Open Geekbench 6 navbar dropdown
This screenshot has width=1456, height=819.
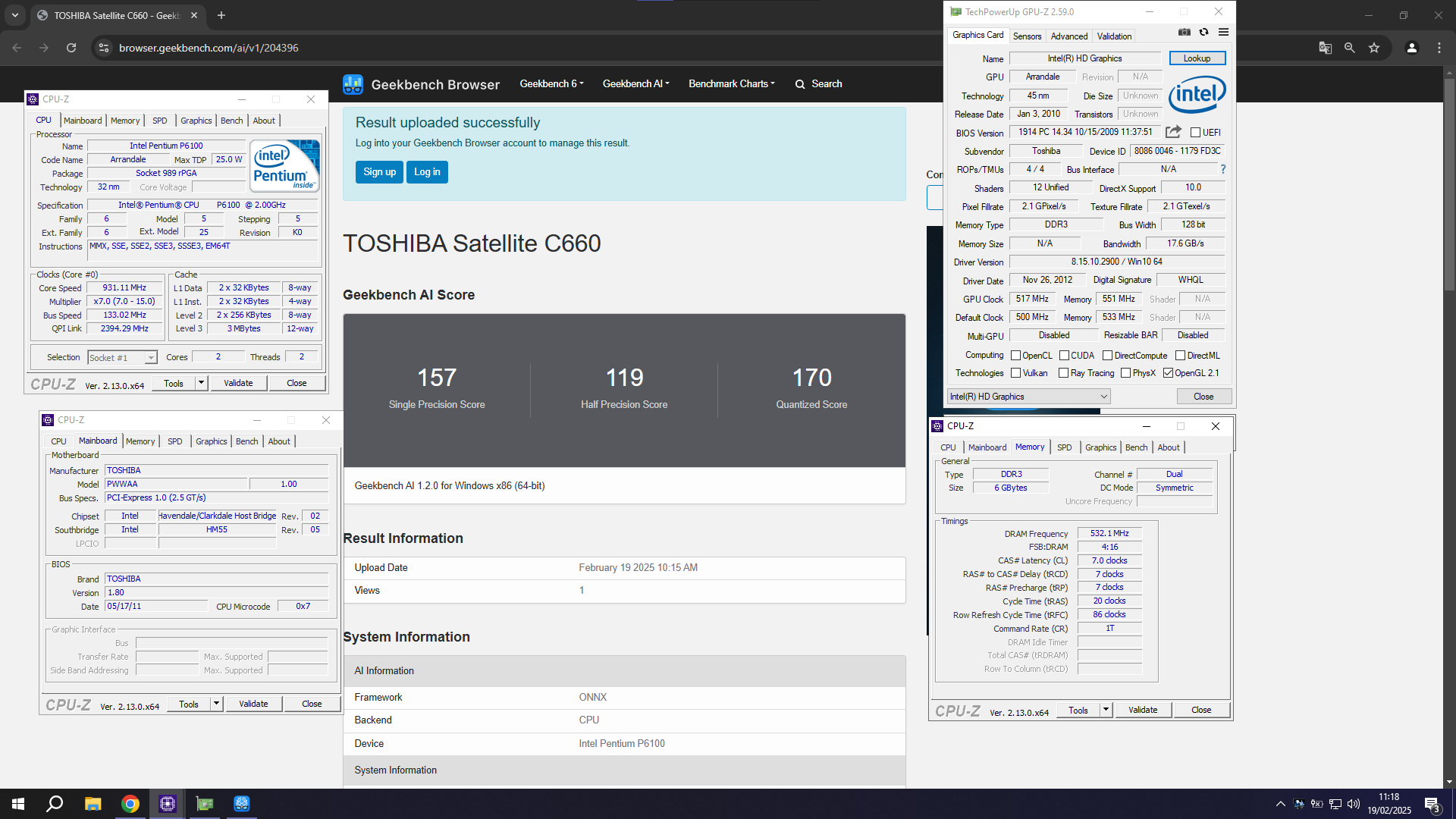click(x=551, y=84)
